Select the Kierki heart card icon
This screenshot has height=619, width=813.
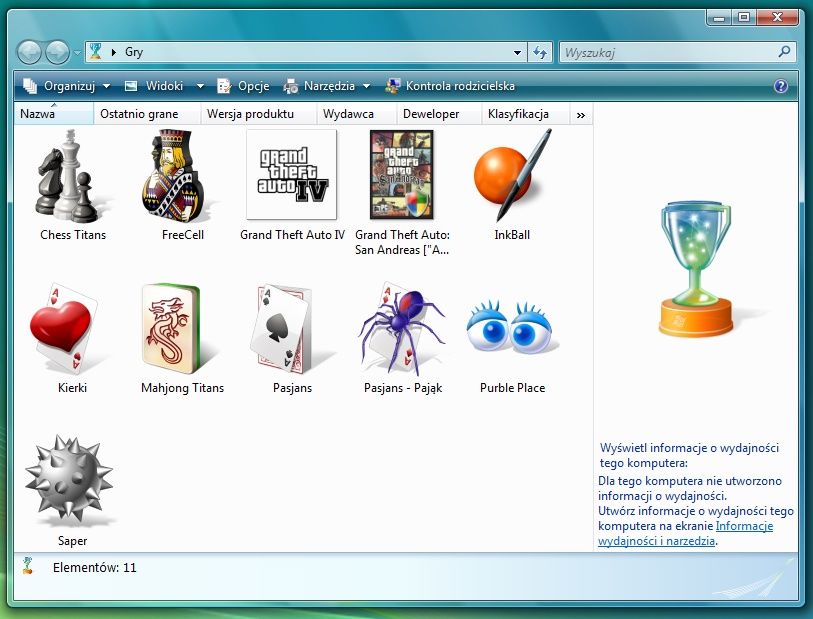tap(64, 328)
